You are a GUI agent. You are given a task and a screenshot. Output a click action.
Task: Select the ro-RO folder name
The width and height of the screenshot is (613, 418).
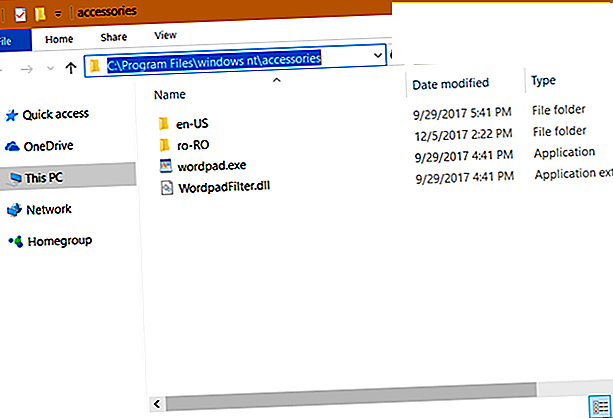tap(193, 145)
